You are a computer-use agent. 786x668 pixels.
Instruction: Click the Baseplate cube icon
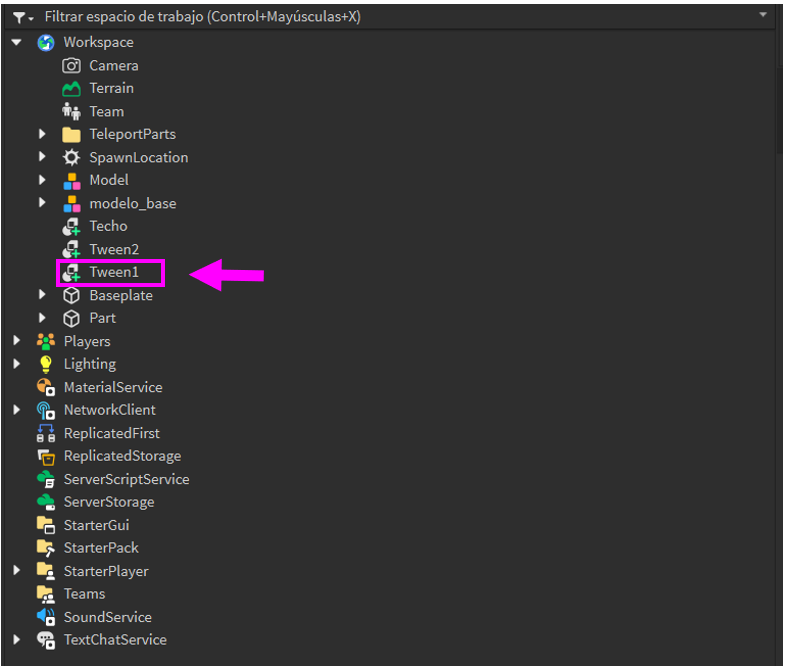pyautogui.click(x=71, y=296)
